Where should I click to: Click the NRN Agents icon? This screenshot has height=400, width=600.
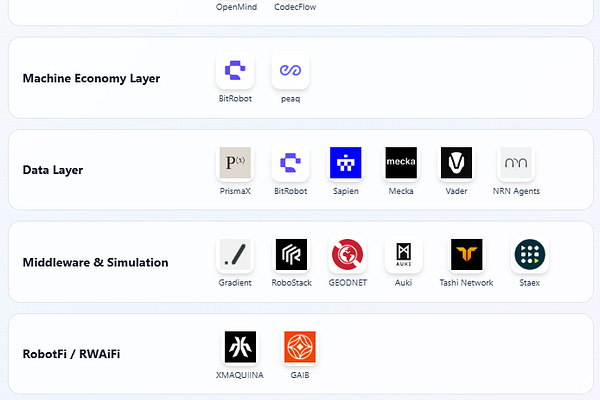coord(516,163)
